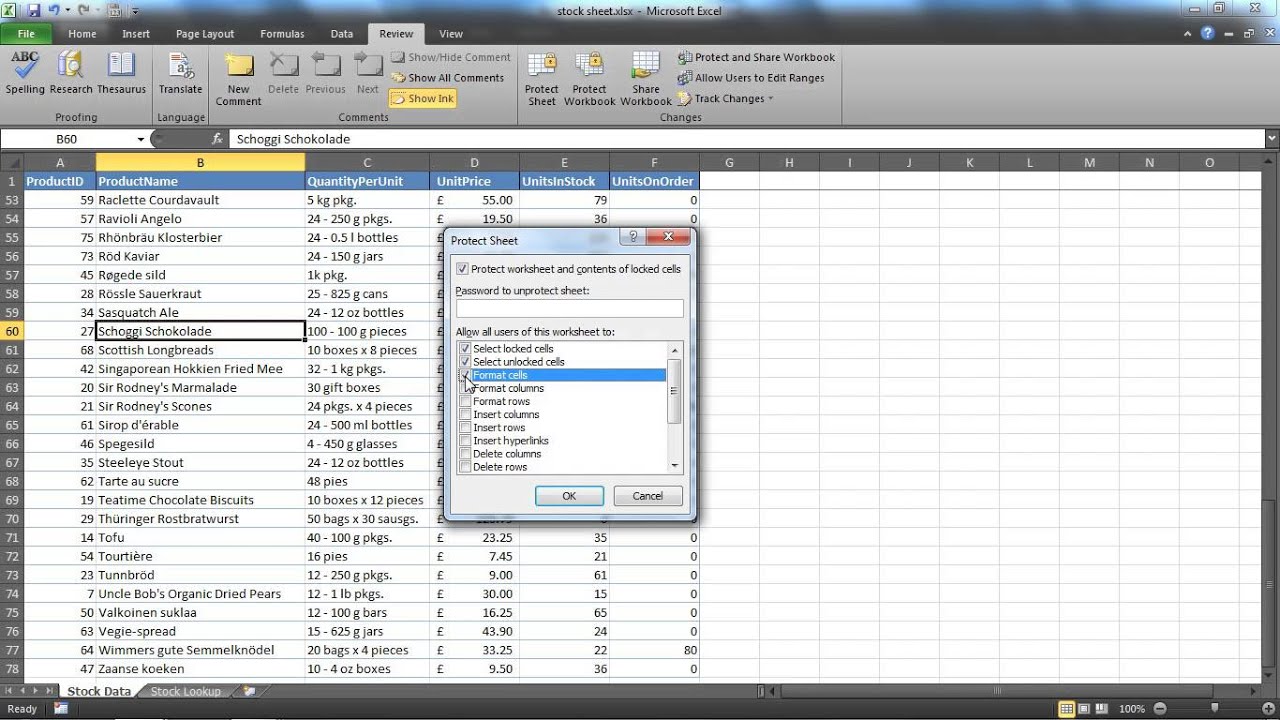Click OK in Protect Sheet dialog
The height and width of the screenshot is (720, 1280).
point(569,496)
